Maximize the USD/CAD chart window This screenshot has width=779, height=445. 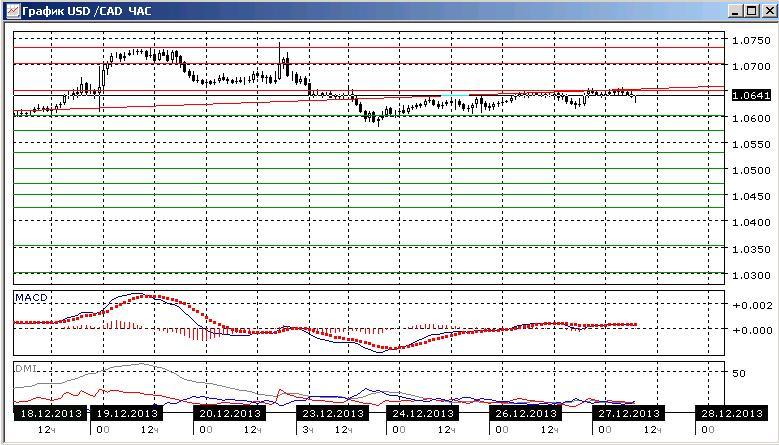coord(751,10)
